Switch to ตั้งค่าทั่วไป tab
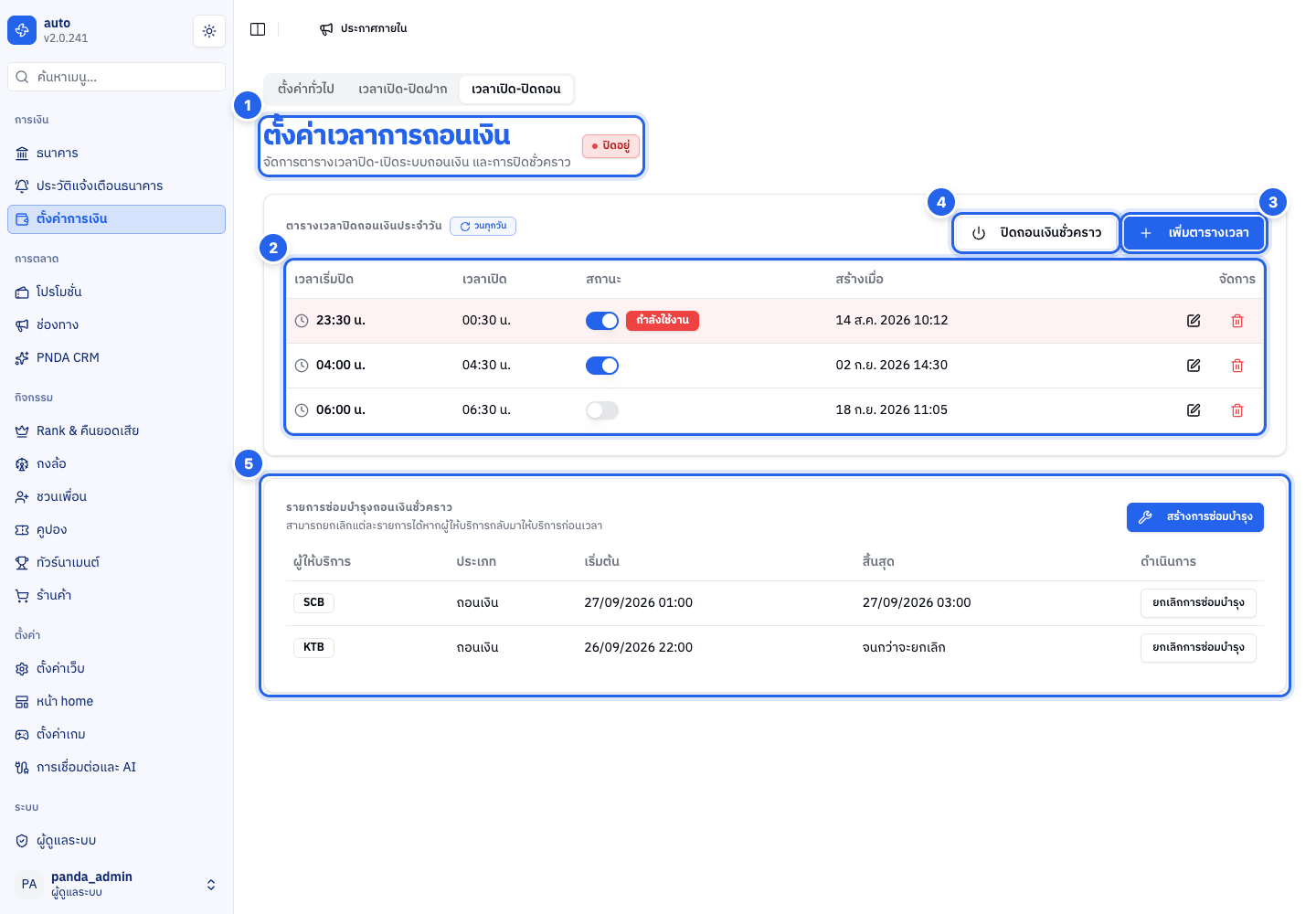This screenshot has width=1316, height=914. pyautogui.click(x=306, y=89)
